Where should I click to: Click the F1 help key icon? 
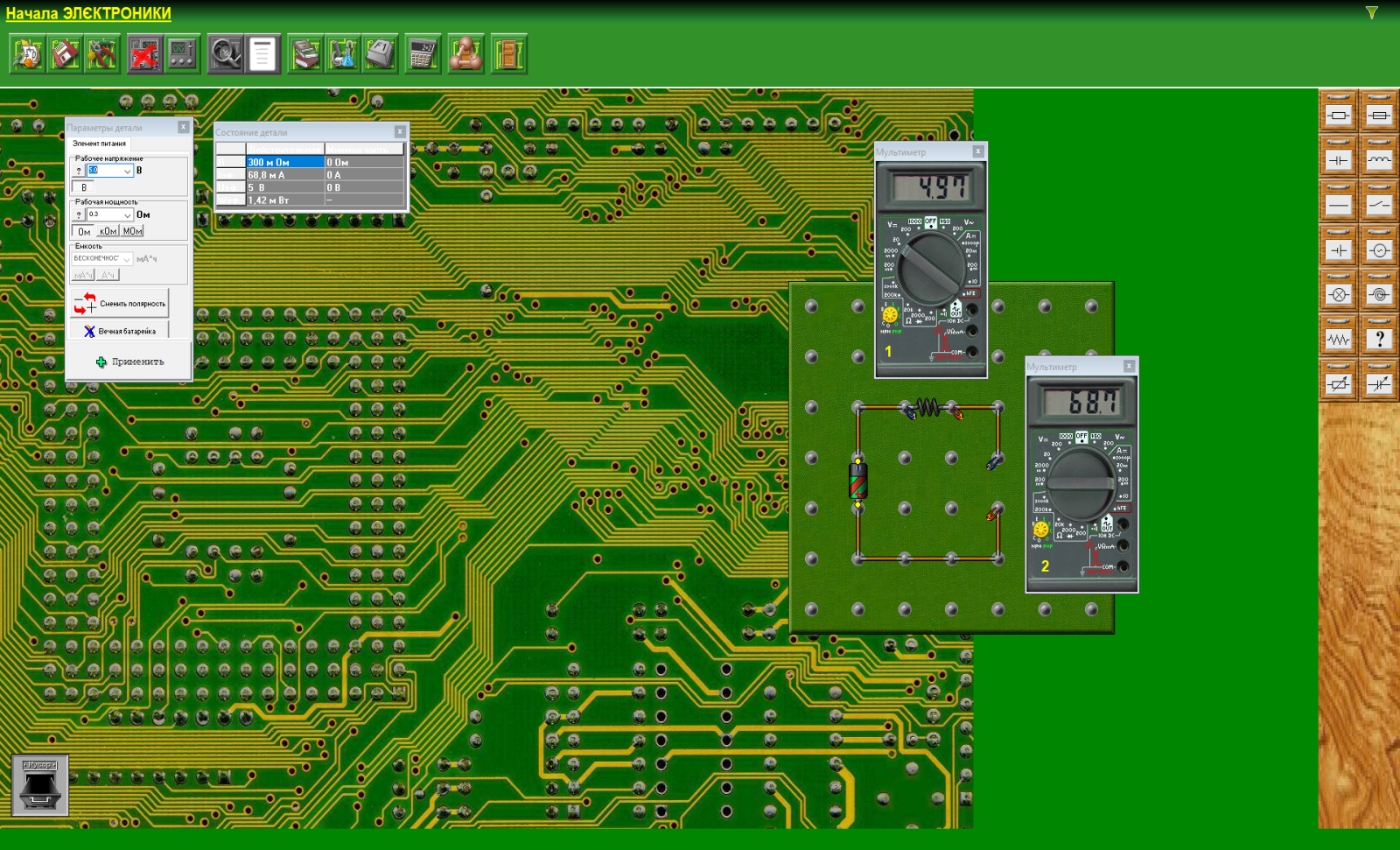[x=380, y=54]
